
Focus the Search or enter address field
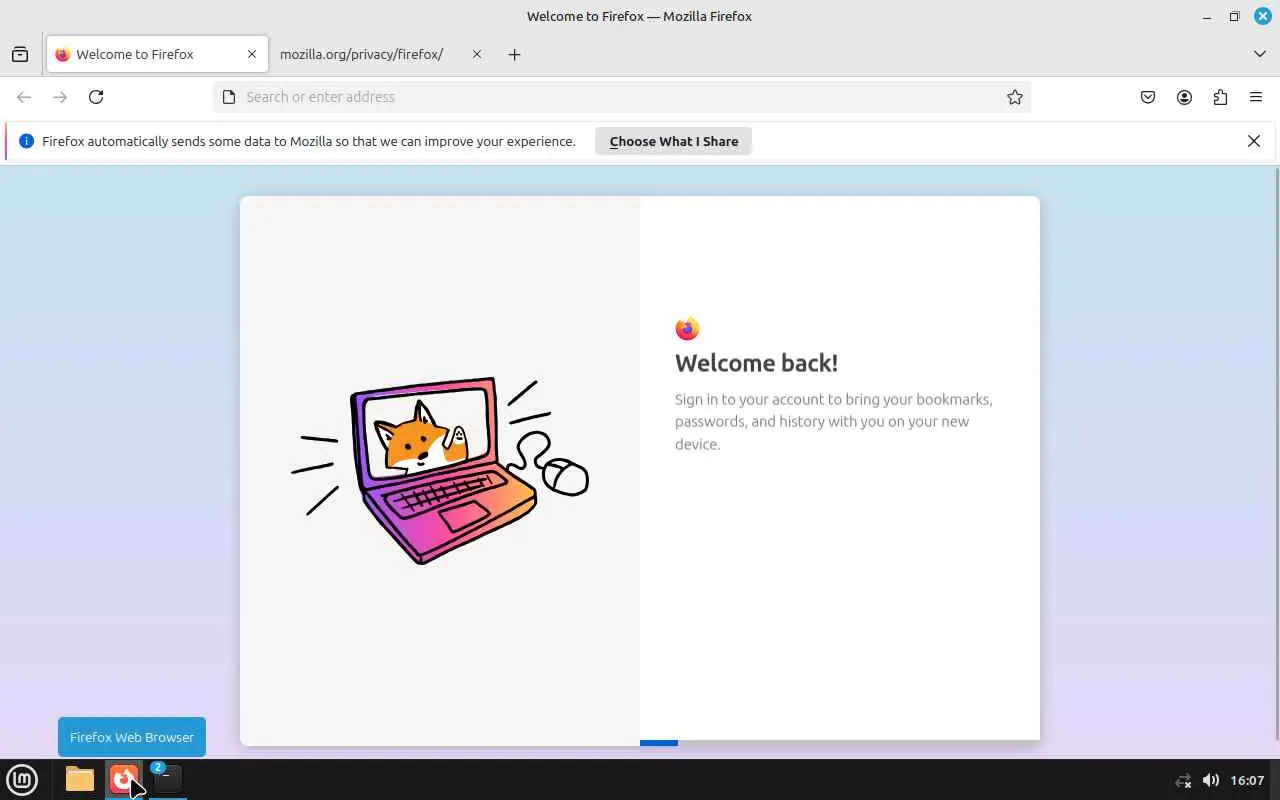[x=621, y=97]
